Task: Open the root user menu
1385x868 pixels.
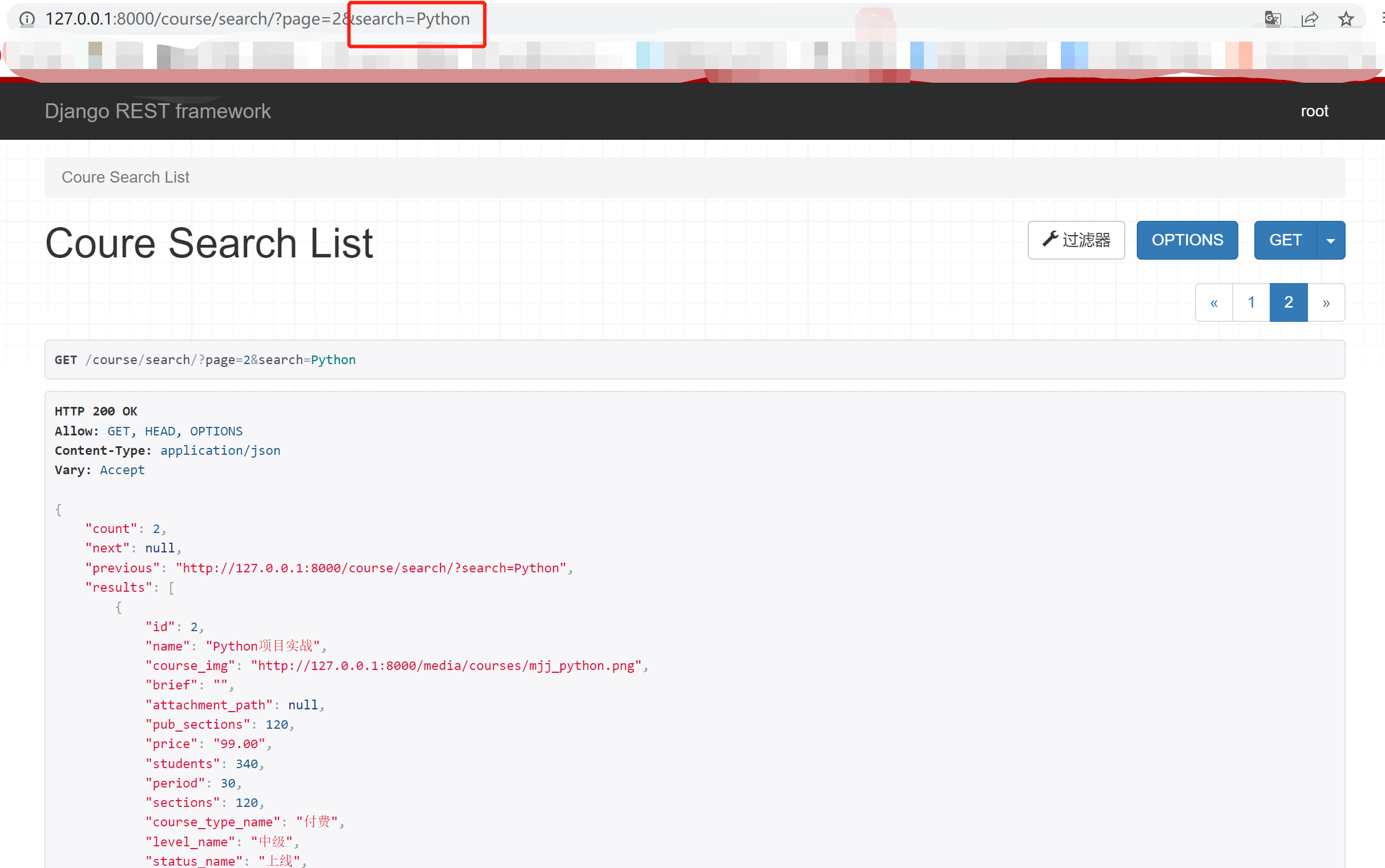Action: coord(1314,111)
